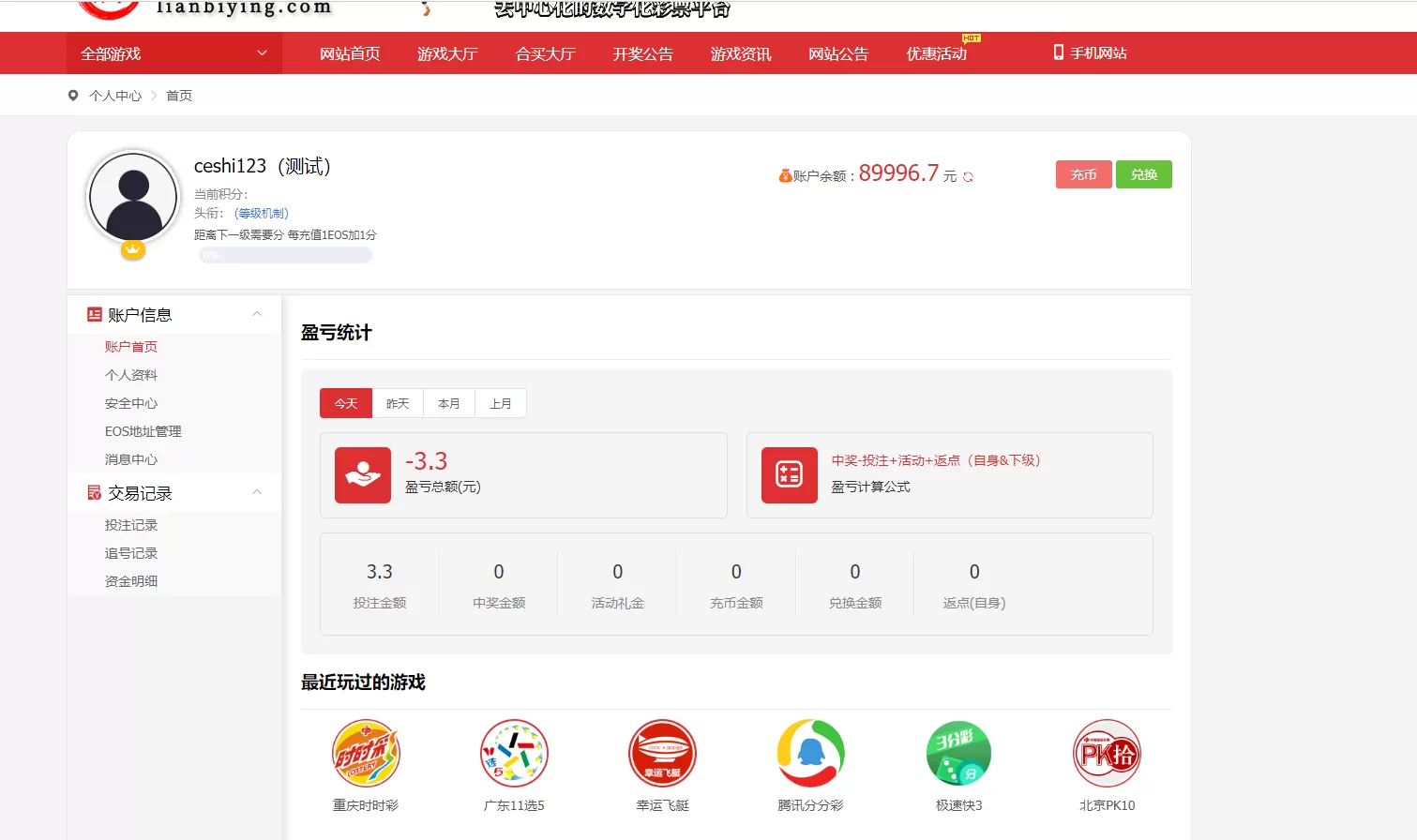Launch the 腾讯分分彩 game icon
This screenshot has height=840, width=1417.
(809, 753)
